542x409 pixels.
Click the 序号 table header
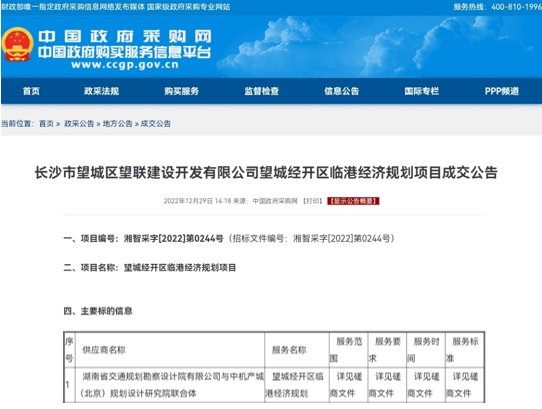[x=69, y=350]
